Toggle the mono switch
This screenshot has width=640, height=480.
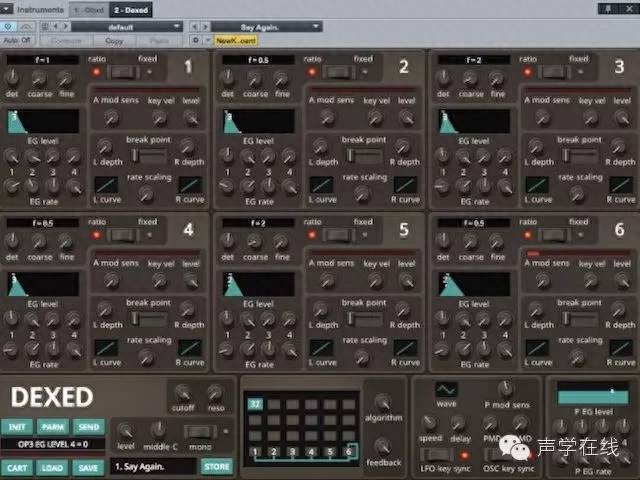pyautogui.click(x=200, y=432)
